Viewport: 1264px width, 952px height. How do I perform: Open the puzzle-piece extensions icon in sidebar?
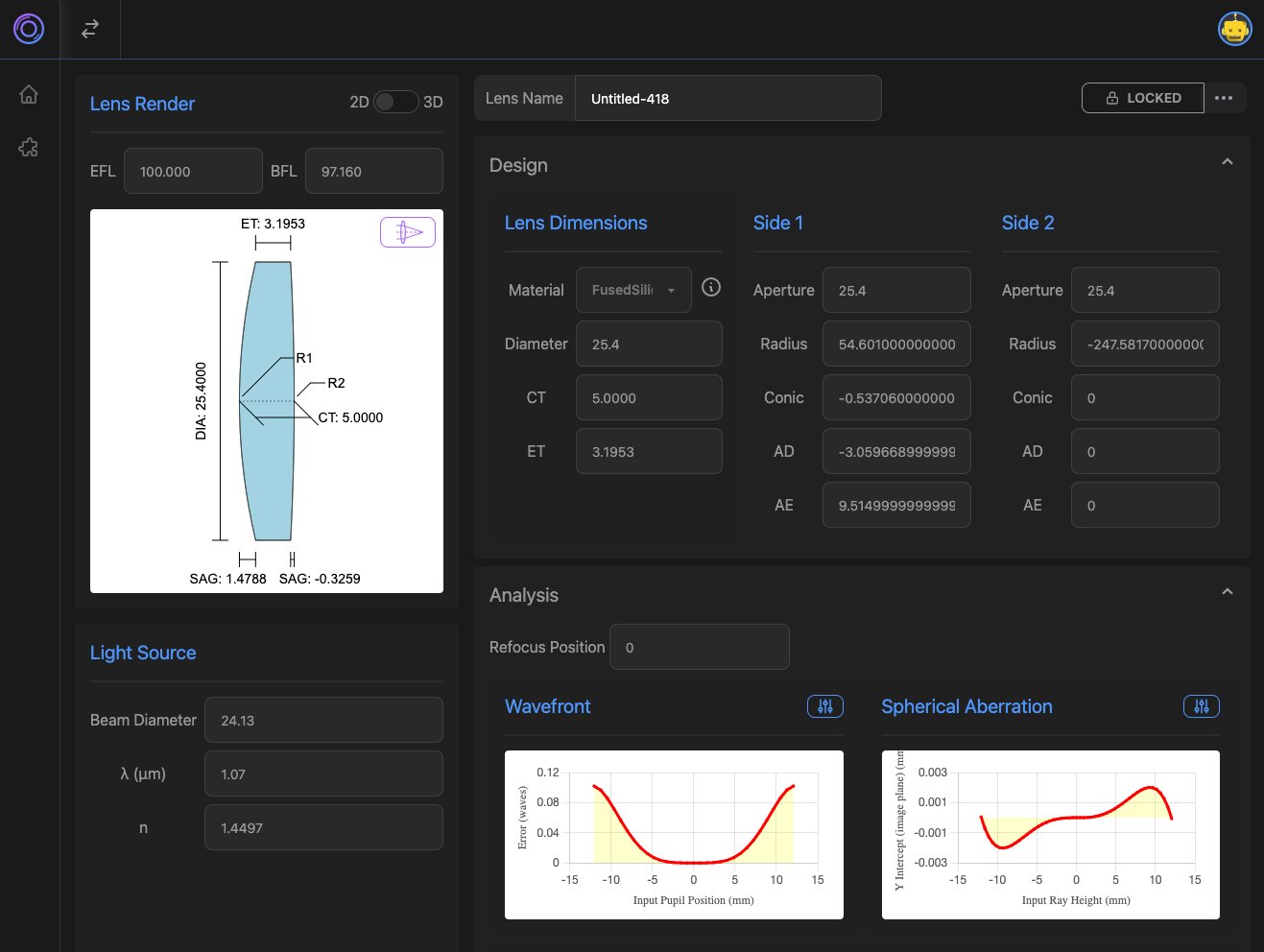point(29,148)
